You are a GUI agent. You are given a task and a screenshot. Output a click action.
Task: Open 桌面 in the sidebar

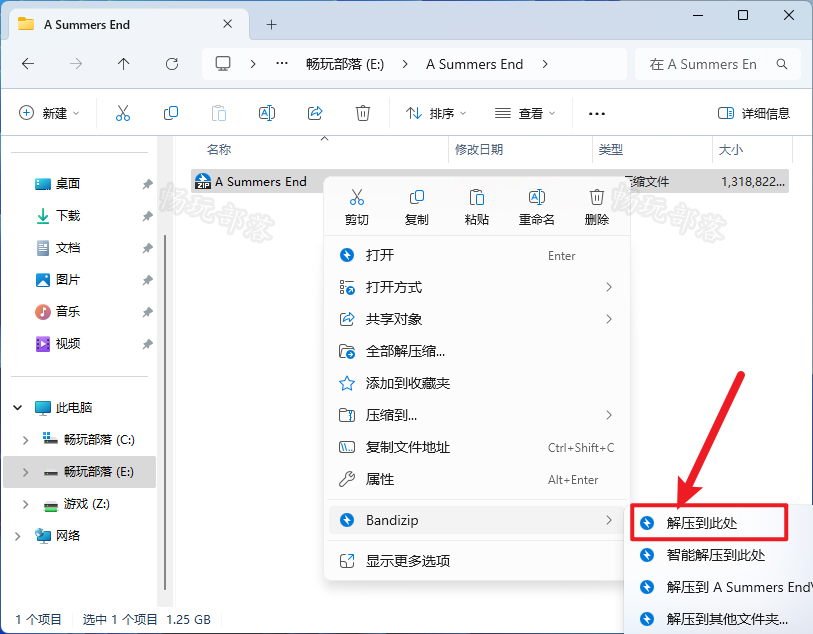coord(68,184)
